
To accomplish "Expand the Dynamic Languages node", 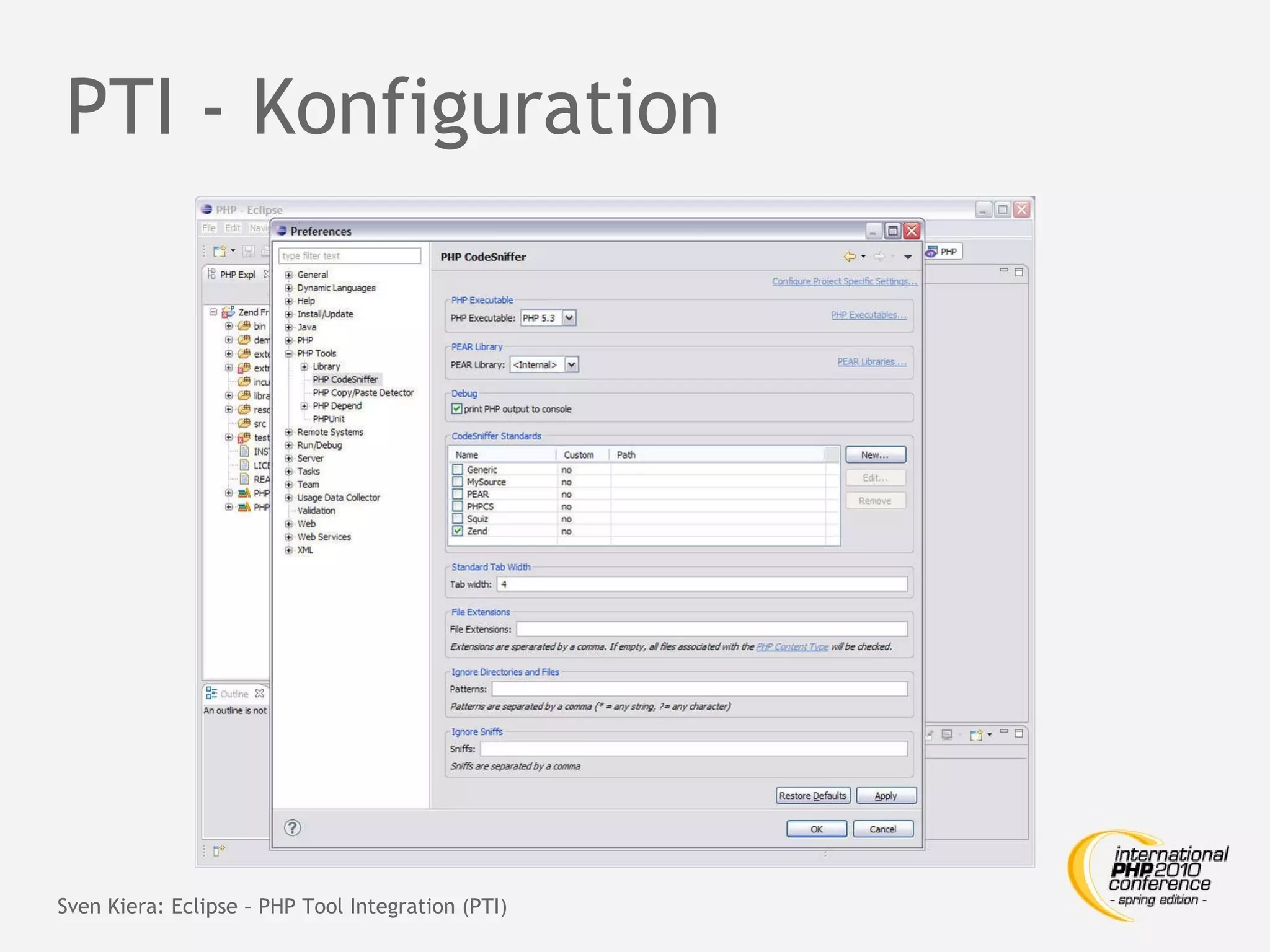I will [289, 288].
